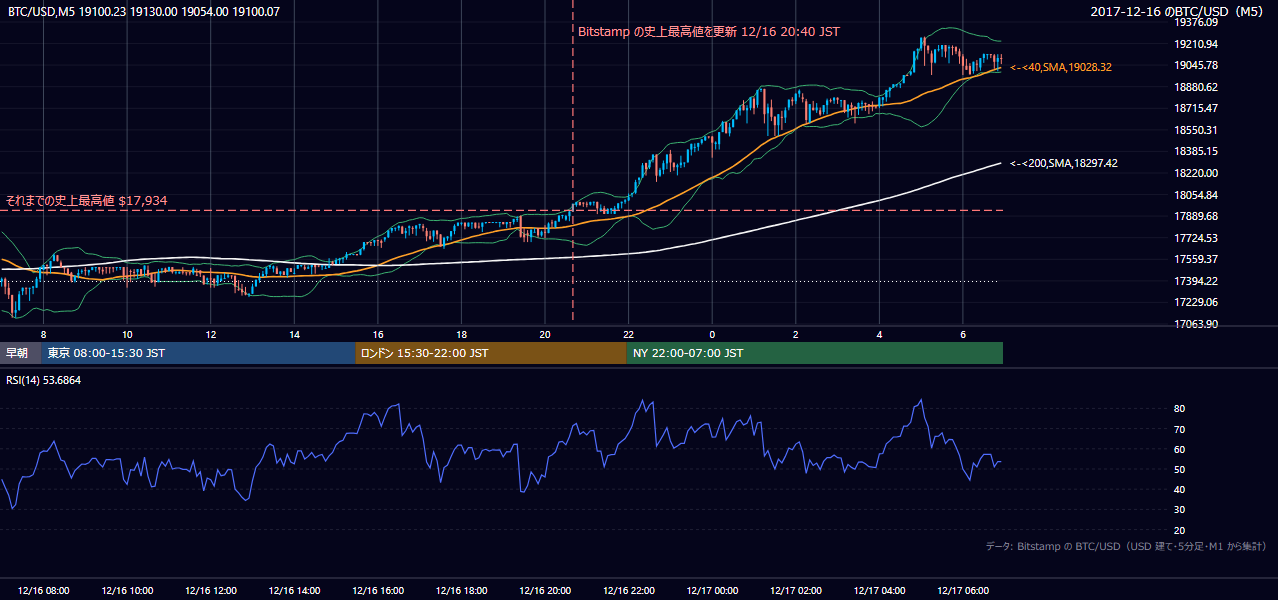This screenshot has width=1278, height=600.
Task: Click the RSI scale value 60
Action: click(1180, 449)
